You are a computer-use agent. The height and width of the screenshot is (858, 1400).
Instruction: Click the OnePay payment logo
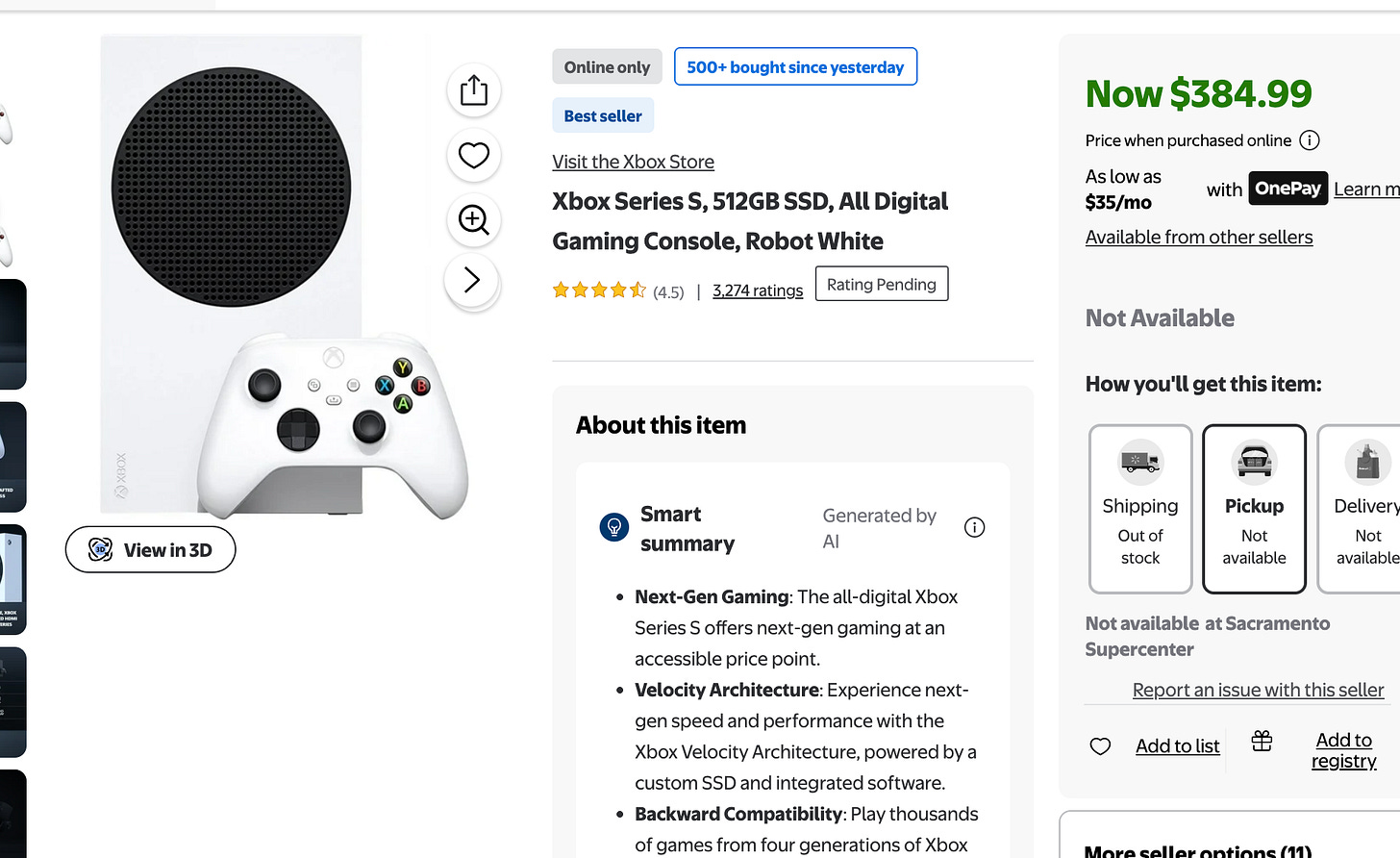1287,189
